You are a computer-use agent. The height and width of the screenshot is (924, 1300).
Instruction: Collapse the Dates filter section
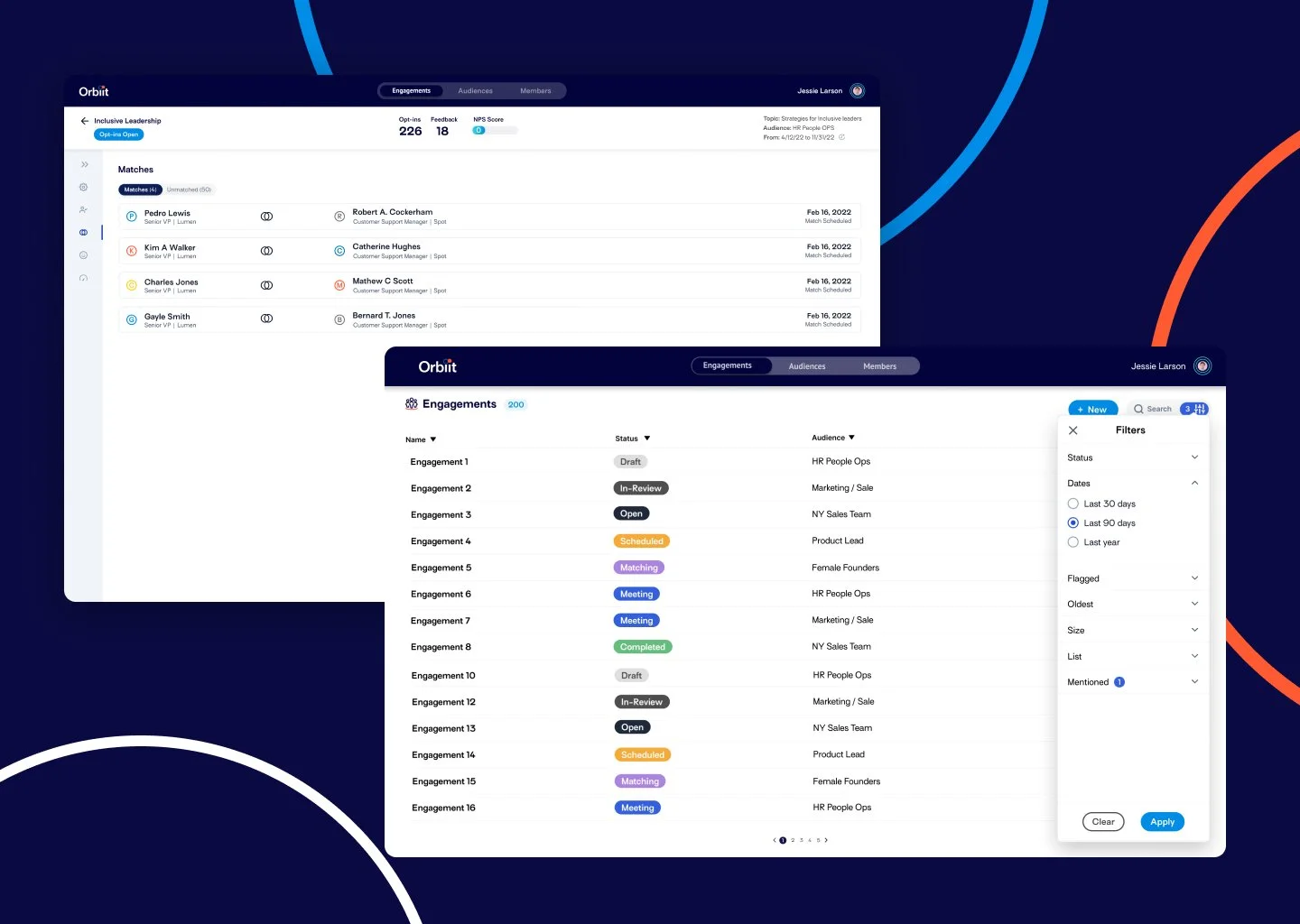[x=1194, y=483]
